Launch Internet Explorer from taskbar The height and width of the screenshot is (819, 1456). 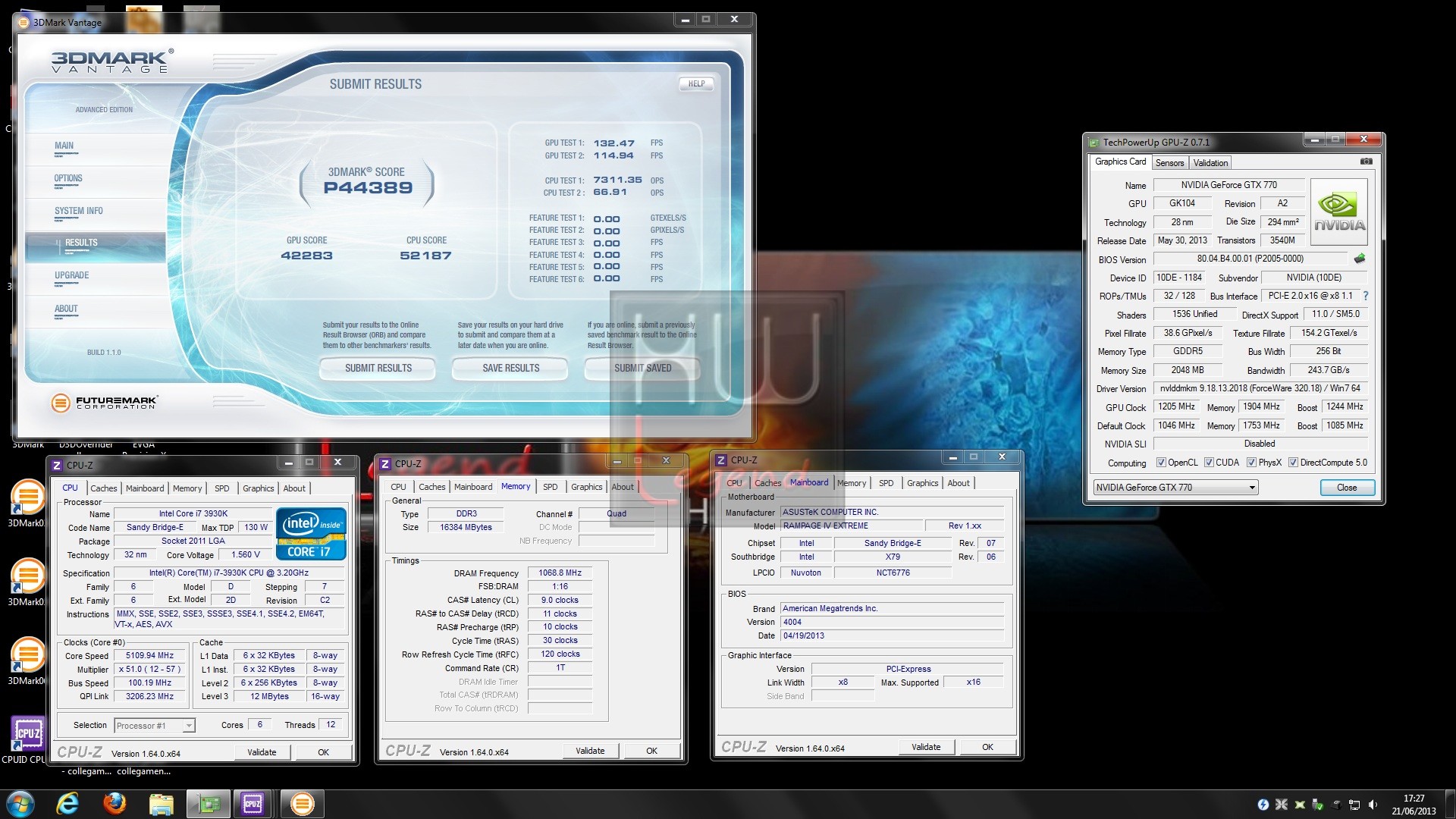[67, 804]
